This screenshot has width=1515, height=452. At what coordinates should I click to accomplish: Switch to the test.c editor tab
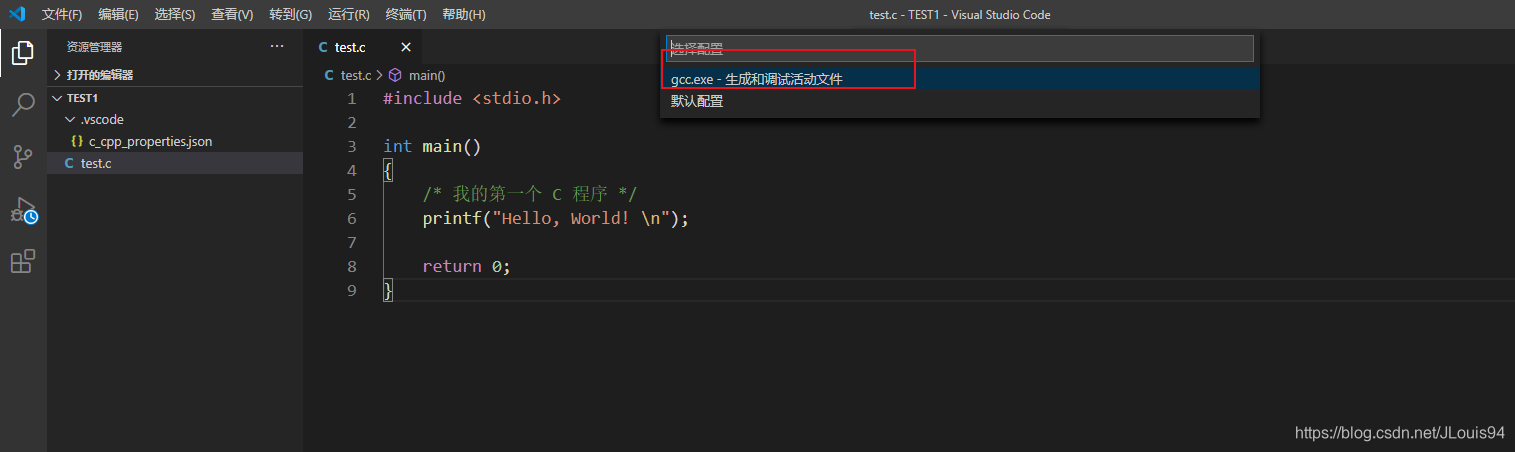[350, 47]
